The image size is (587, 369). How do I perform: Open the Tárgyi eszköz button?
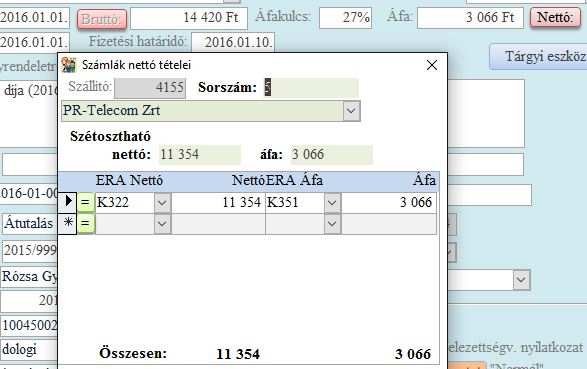pyautogui.click(x=538, y=57)
